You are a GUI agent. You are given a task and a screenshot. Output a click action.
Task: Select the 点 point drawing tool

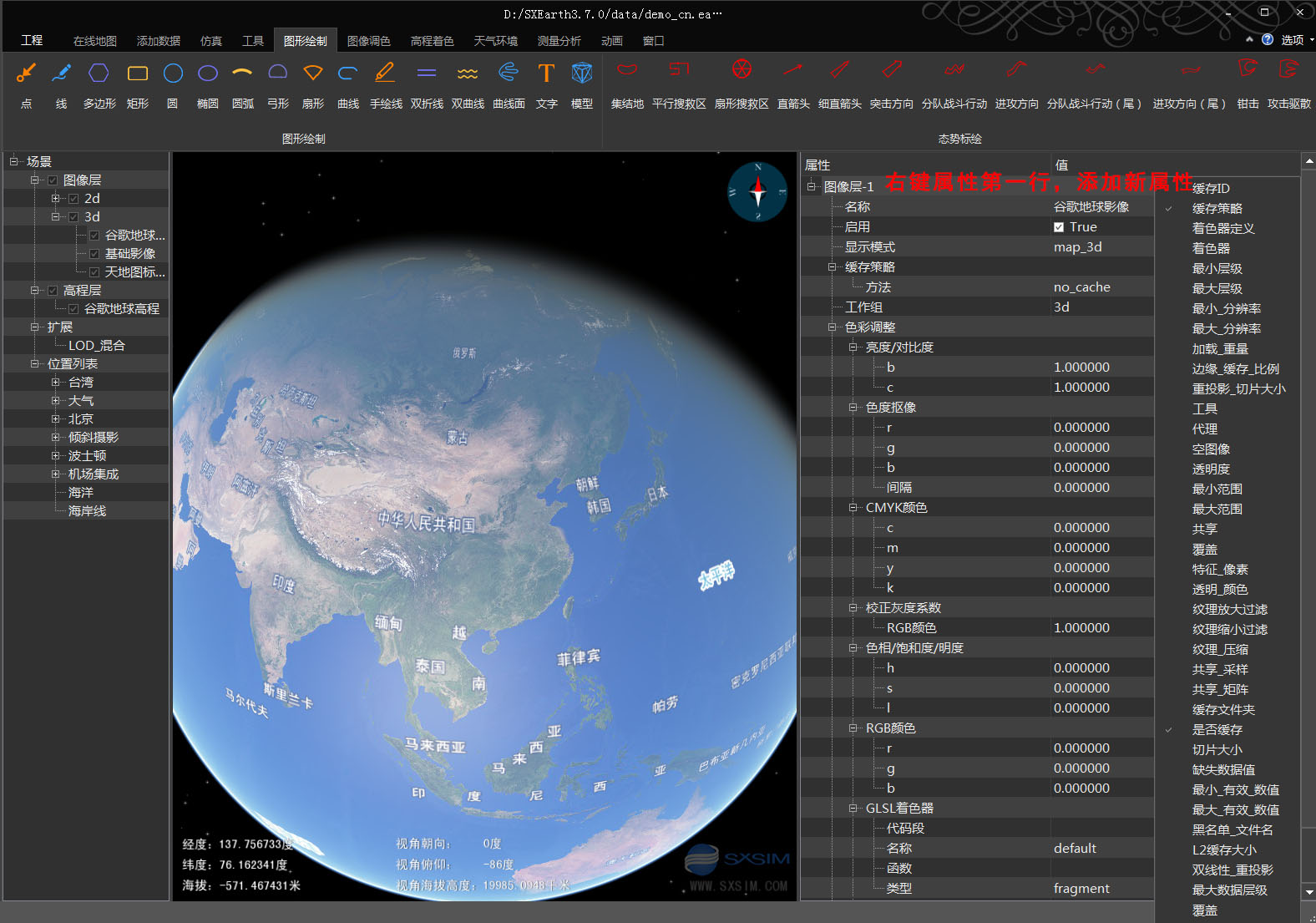(26, 85)
